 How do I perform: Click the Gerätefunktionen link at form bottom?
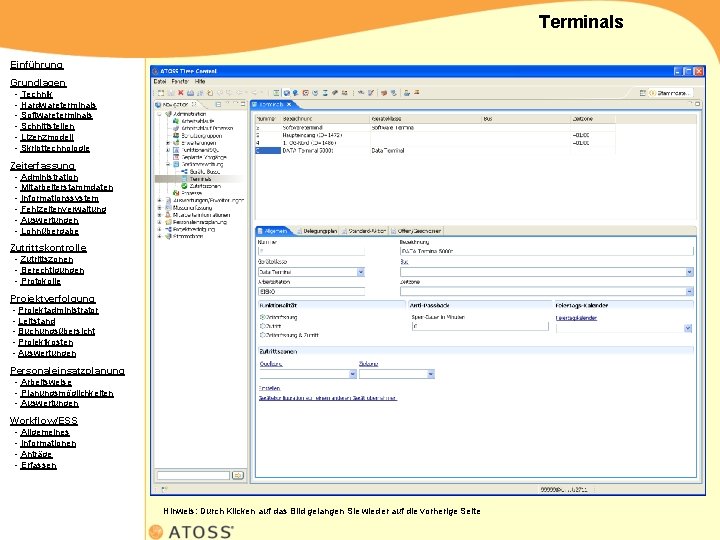[328, 398]
